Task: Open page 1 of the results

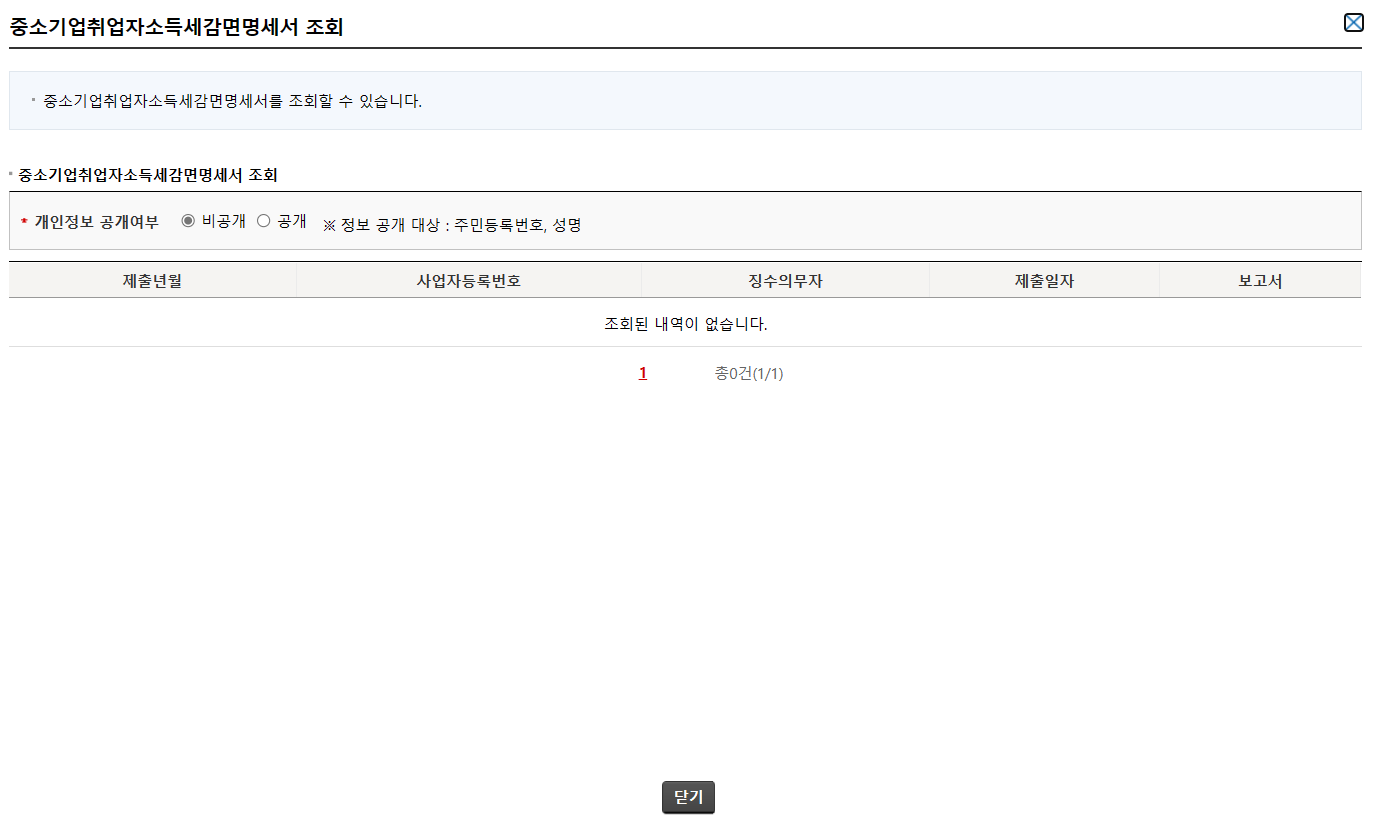Action: pyautogui.click(x=643, y=373)
